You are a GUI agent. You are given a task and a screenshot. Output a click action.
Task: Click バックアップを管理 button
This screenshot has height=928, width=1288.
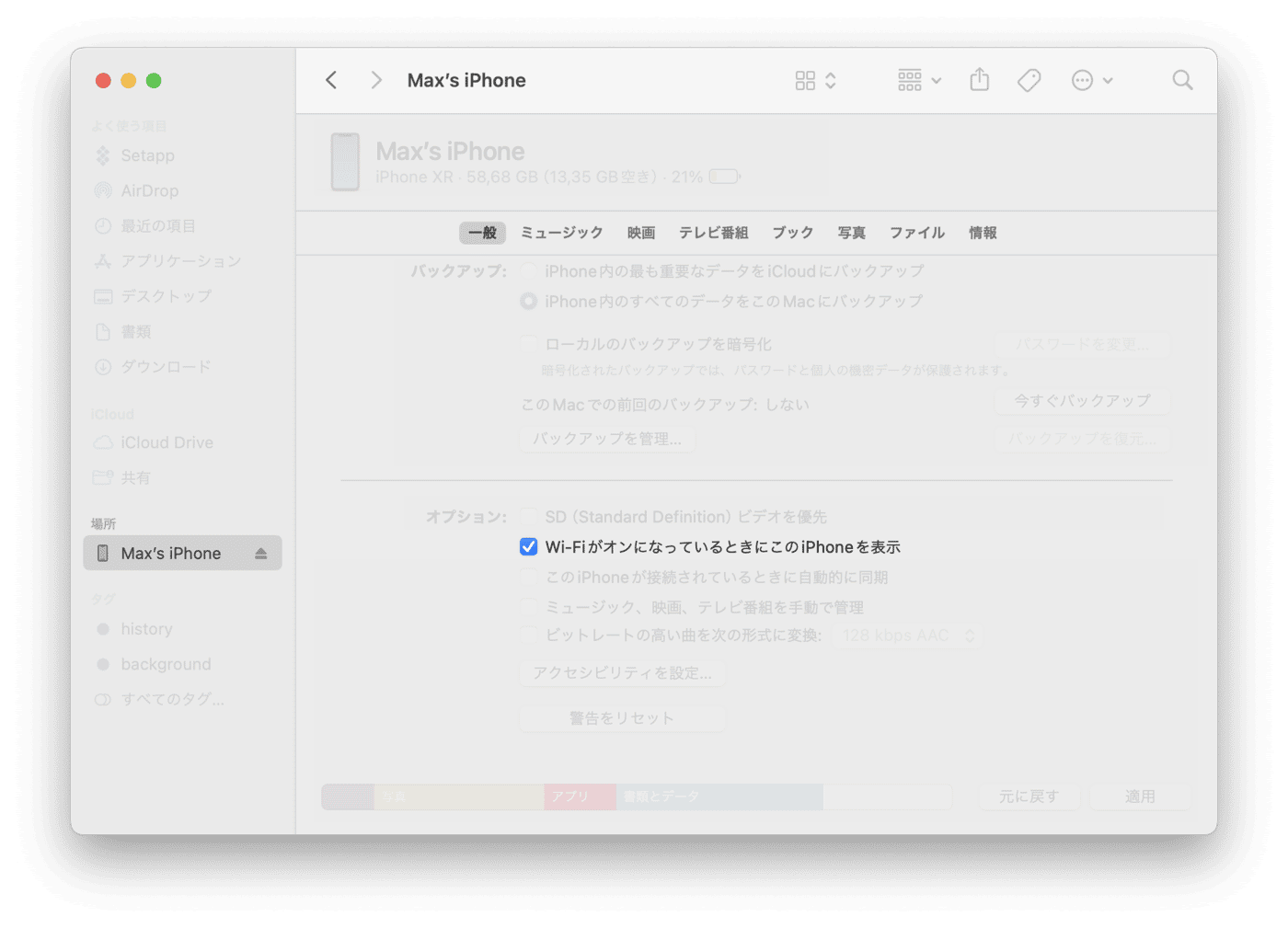(607, 439)
